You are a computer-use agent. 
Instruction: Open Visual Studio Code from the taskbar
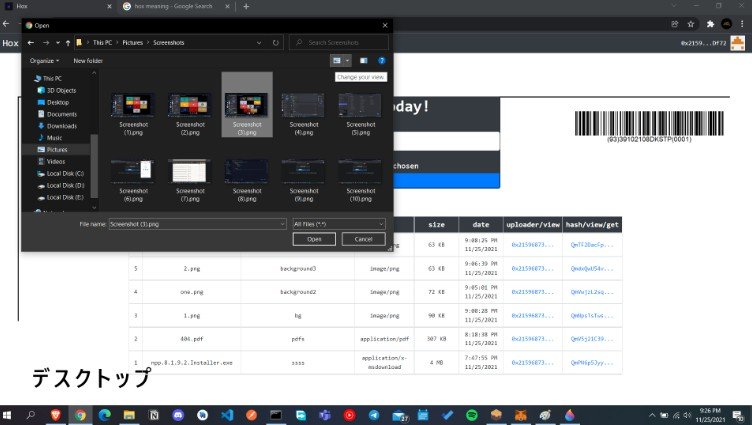(227, 415)
